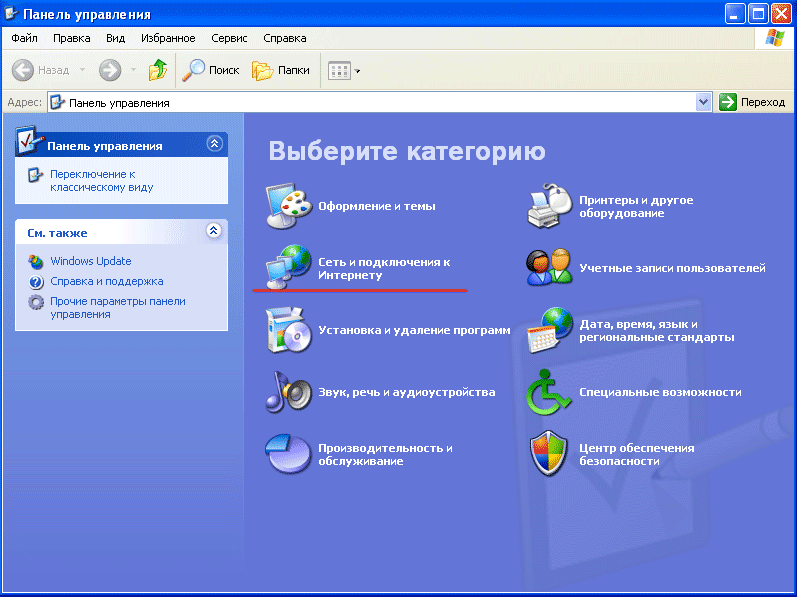Viewport: 797px width, 597px height.
Task: Open the Windows Update link
Action: [90, 262]
